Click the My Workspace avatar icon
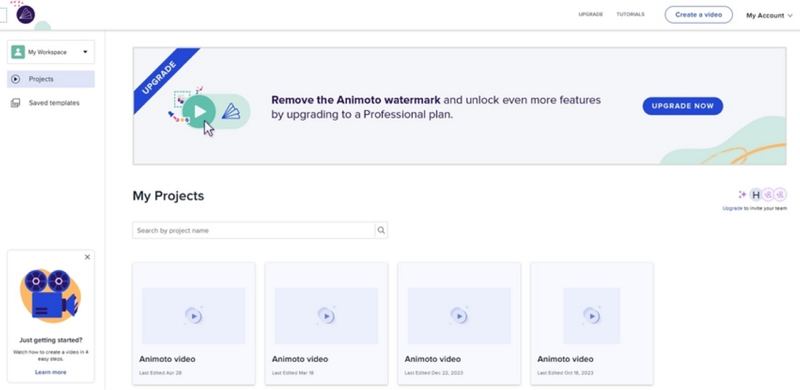 [18, 52]
